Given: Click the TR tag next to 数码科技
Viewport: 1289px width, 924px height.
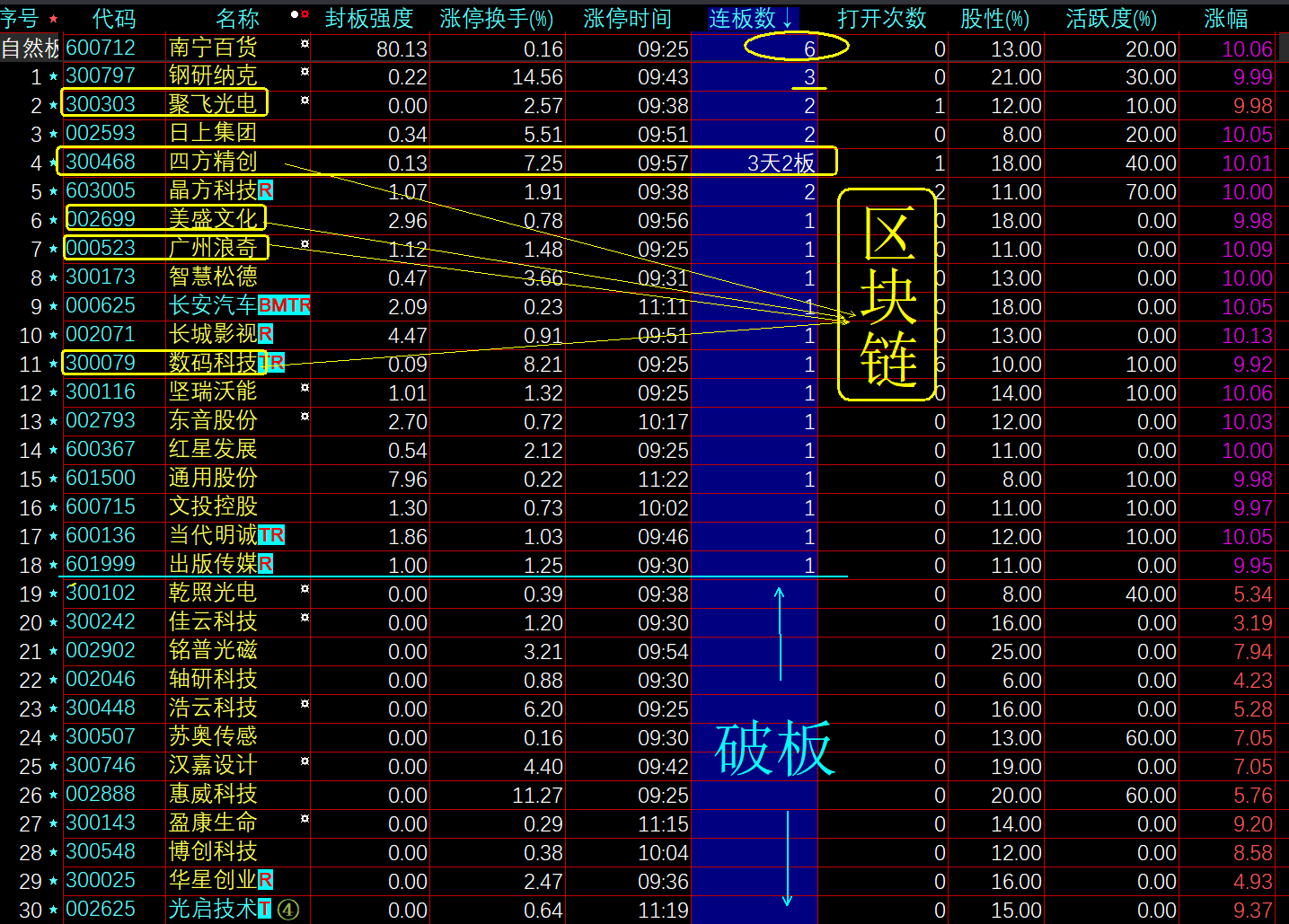Looking at the screenshot, I should (x=271, y=363).
